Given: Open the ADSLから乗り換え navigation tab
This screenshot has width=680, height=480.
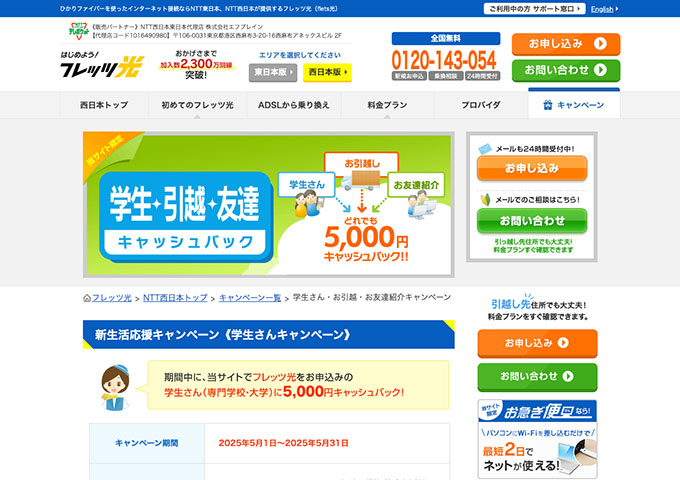Looking at the screenshot, I should 294,105.
